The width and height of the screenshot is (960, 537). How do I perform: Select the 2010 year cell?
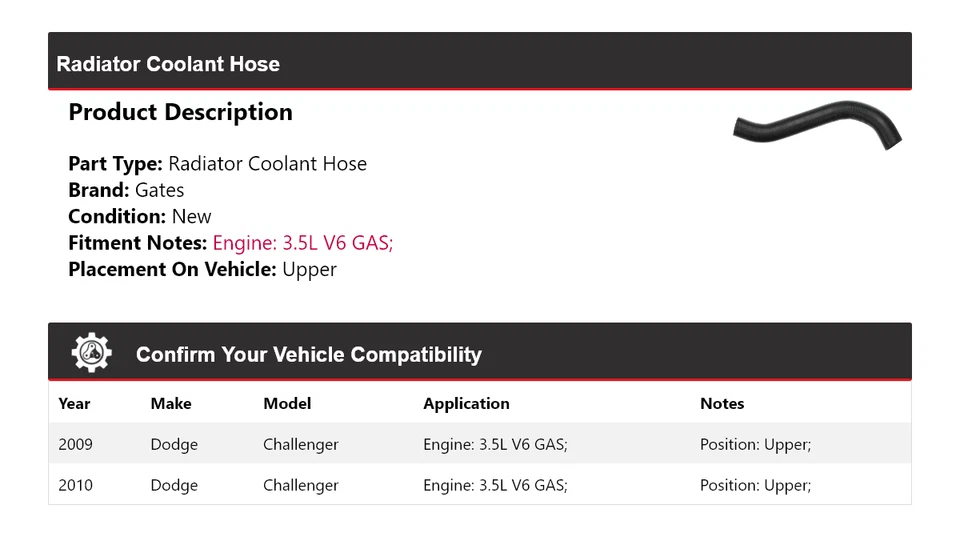pos(75,485)
